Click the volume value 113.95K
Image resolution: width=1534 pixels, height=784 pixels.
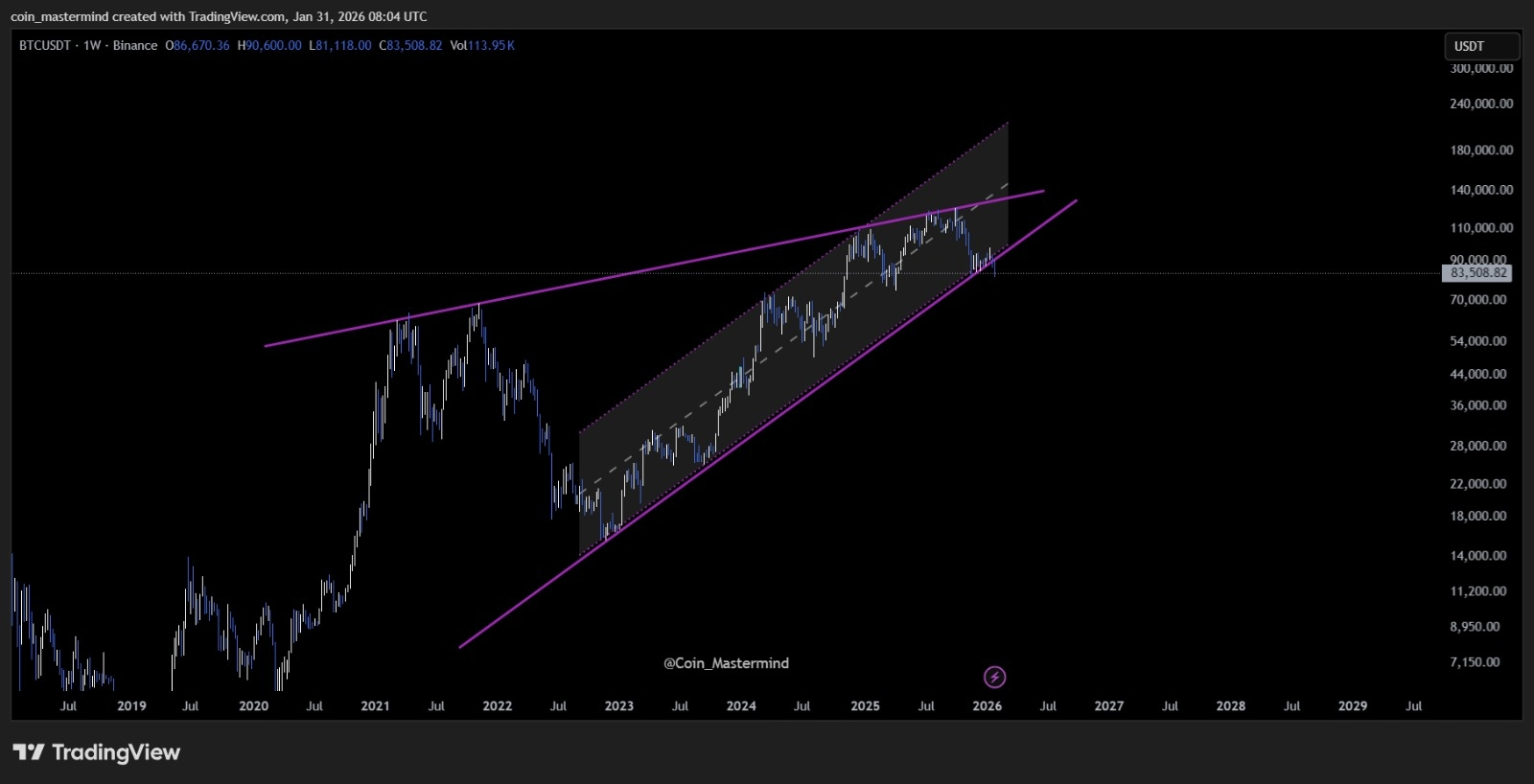(x=492, y=45)
